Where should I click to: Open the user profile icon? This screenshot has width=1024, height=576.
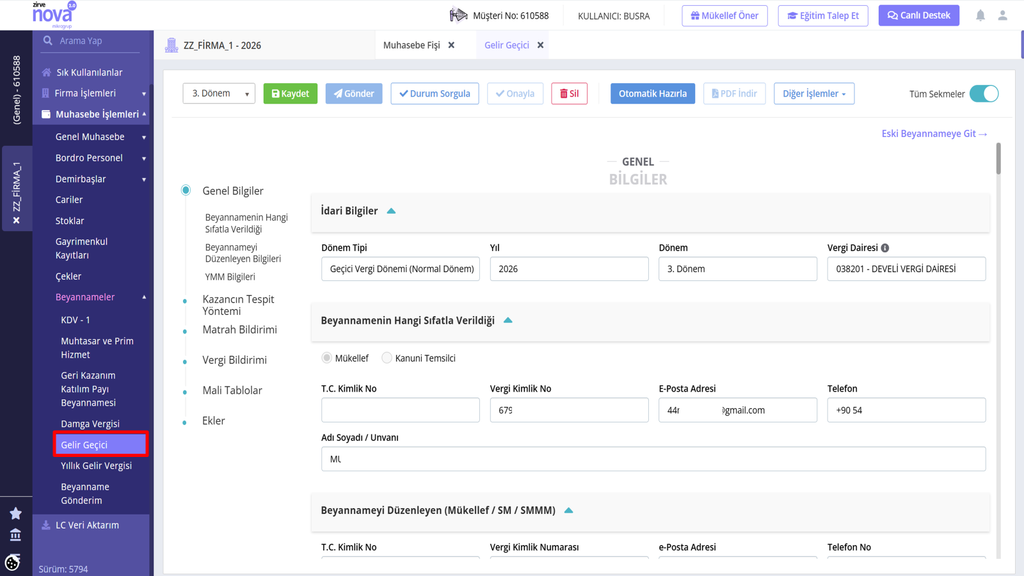click(x=1002, y=16)
